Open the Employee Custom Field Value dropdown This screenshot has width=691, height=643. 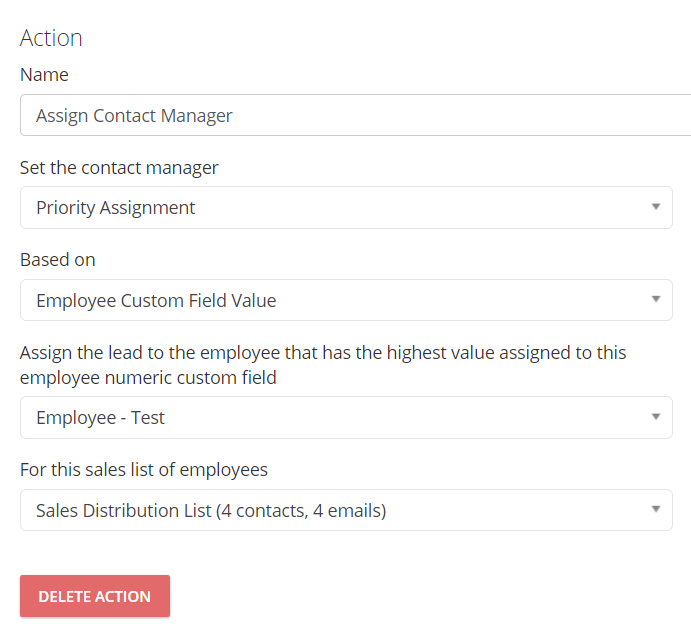pyautogui.click(x=346, y=300)
